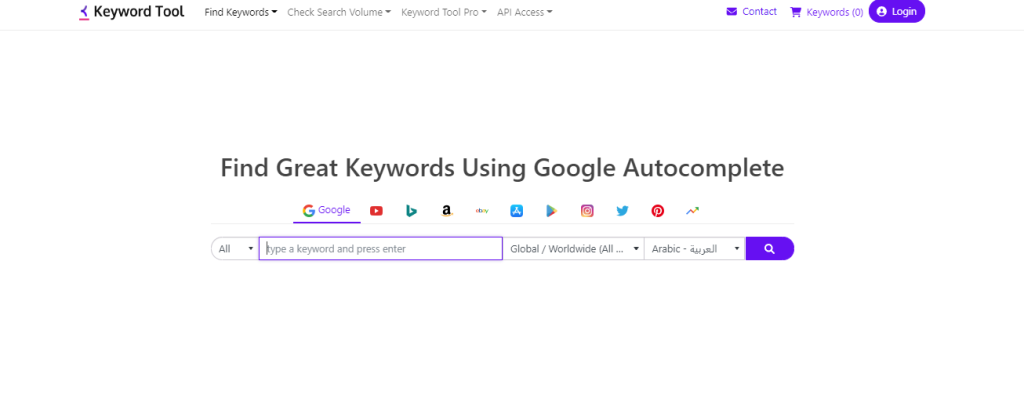Expand the Check Search Volume menu
The image size is (1024, 406).
click(x=339, y=12)
